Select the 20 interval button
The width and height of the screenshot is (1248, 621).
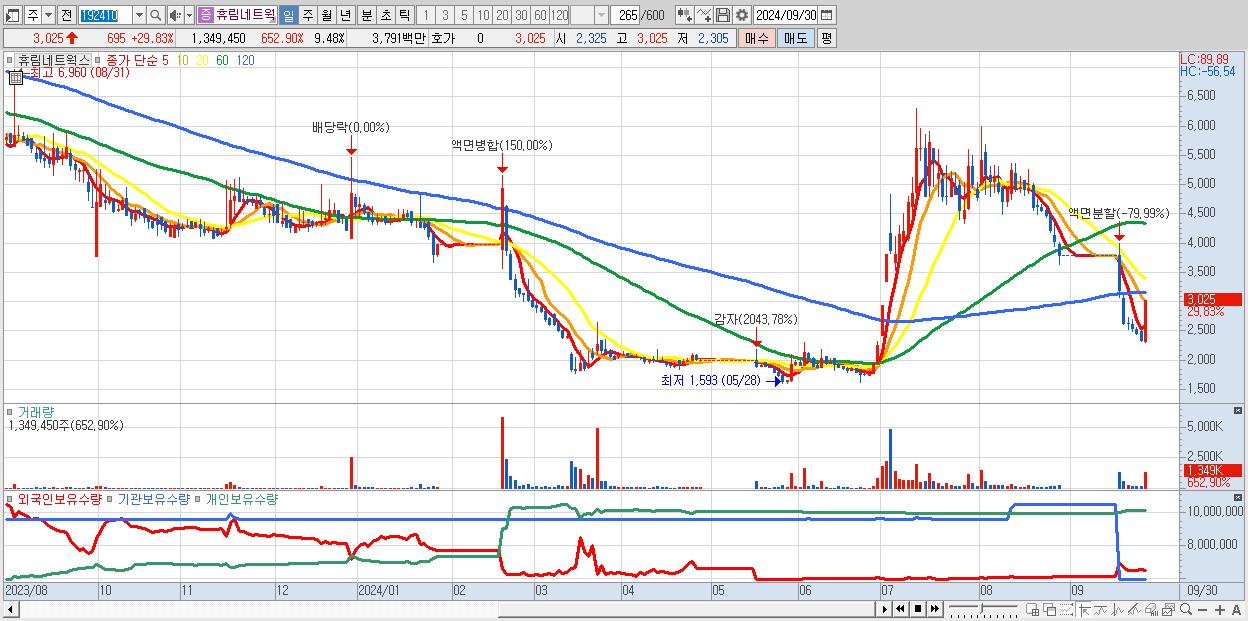pyautogui.click(x=502, y=16)
